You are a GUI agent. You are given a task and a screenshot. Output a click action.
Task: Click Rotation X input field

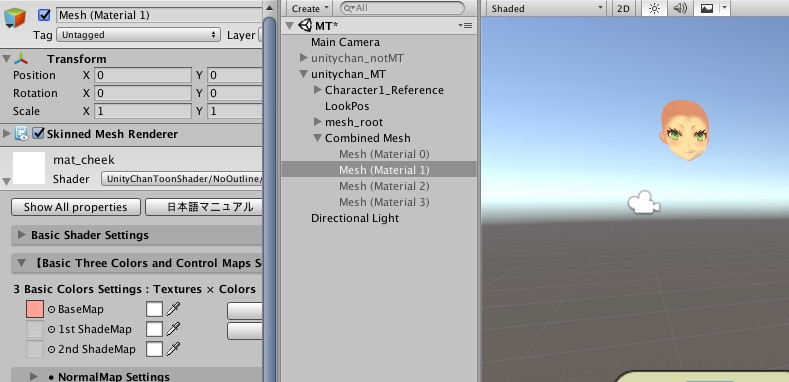tap(143, 93)
